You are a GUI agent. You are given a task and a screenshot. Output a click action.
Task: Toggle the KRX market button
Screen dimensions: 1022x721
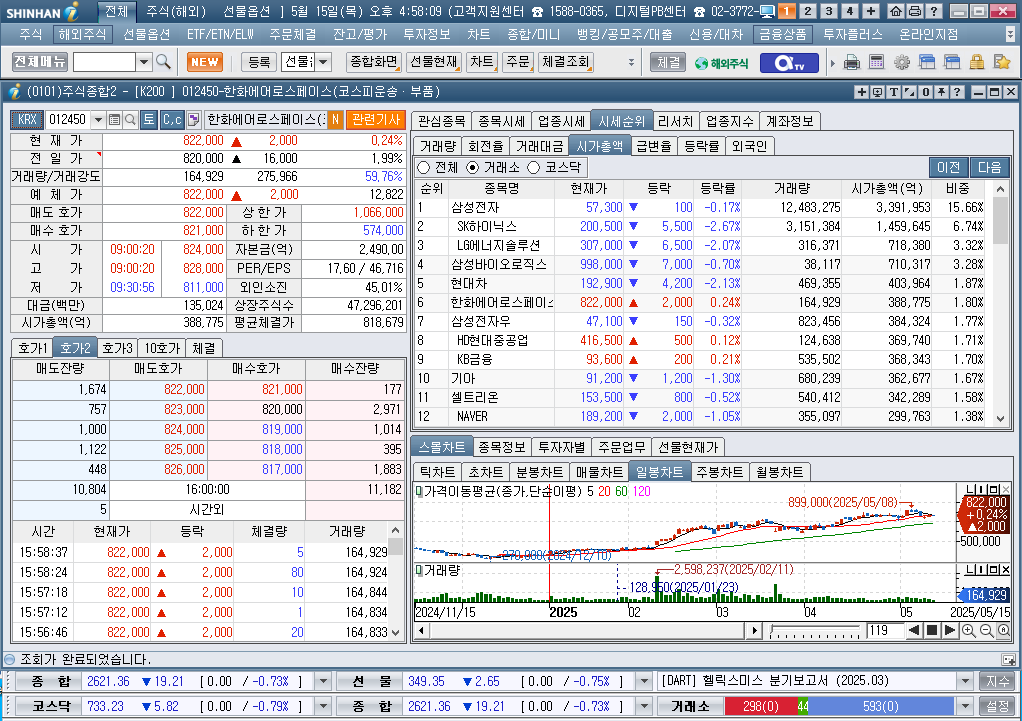tap(27, 119)
